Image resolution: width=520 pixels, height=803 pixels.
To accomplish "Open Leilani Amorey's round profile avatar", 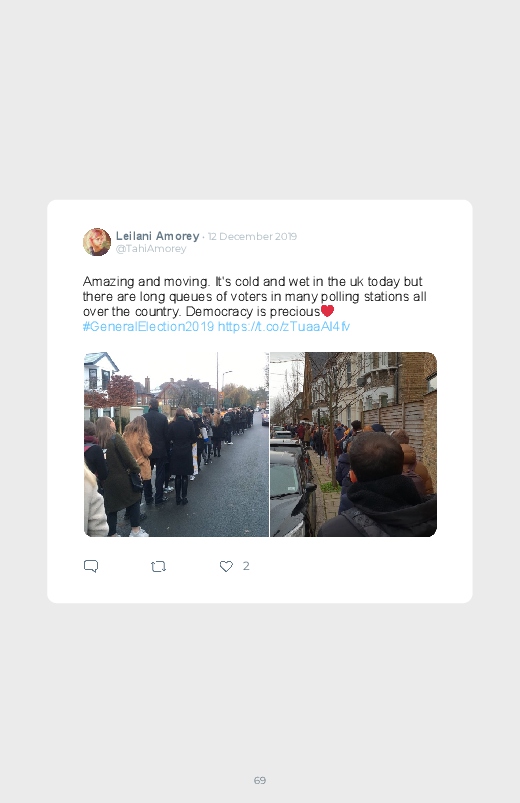I will click(x=97, y=242).
